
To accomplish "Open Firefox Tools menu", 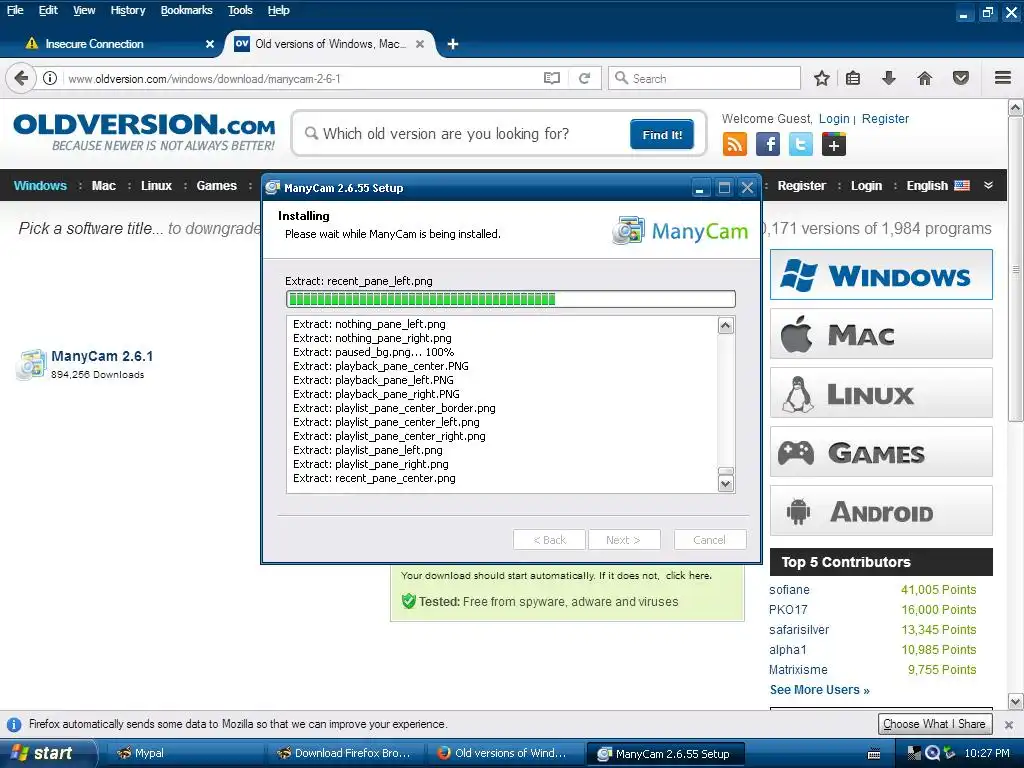I will coord(240,10).
